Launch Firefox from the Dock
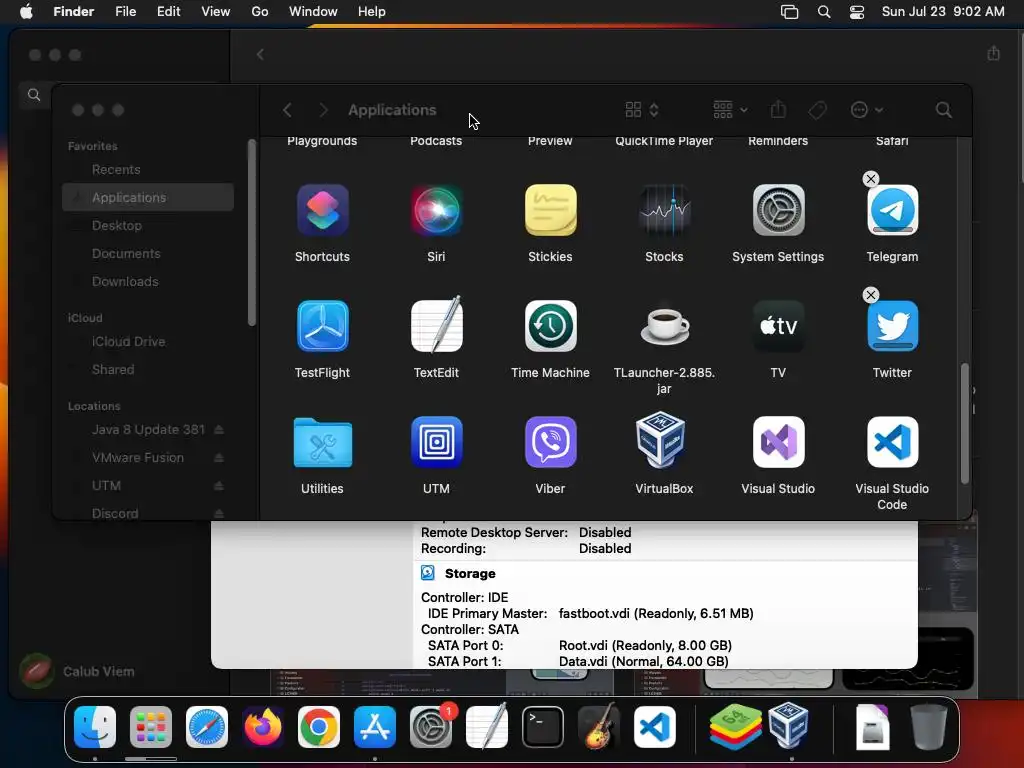1024x768 pixels. [263, 727]
